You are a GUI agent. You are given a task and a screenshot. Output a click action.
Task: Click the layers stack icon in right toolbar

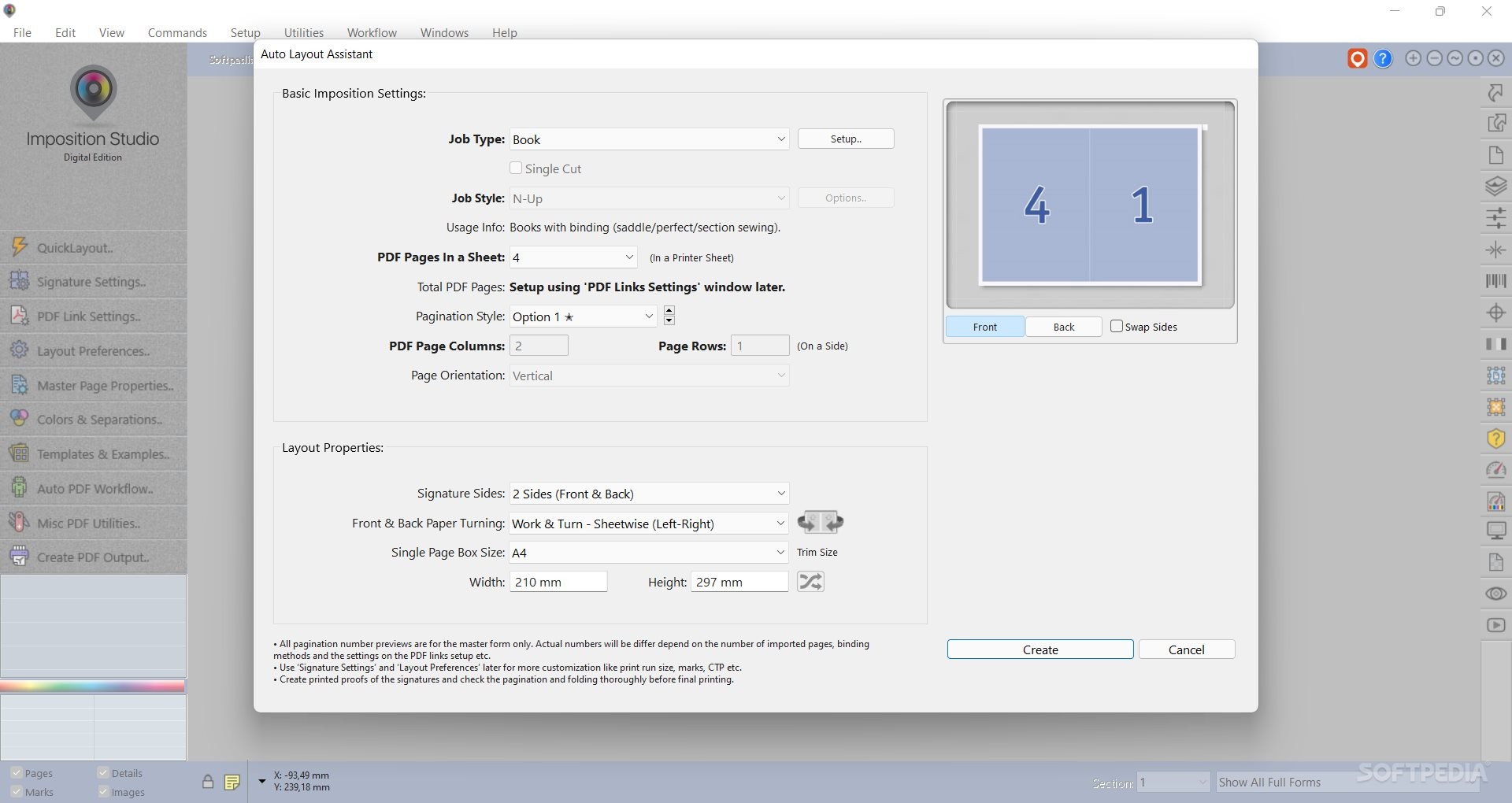1495,187
